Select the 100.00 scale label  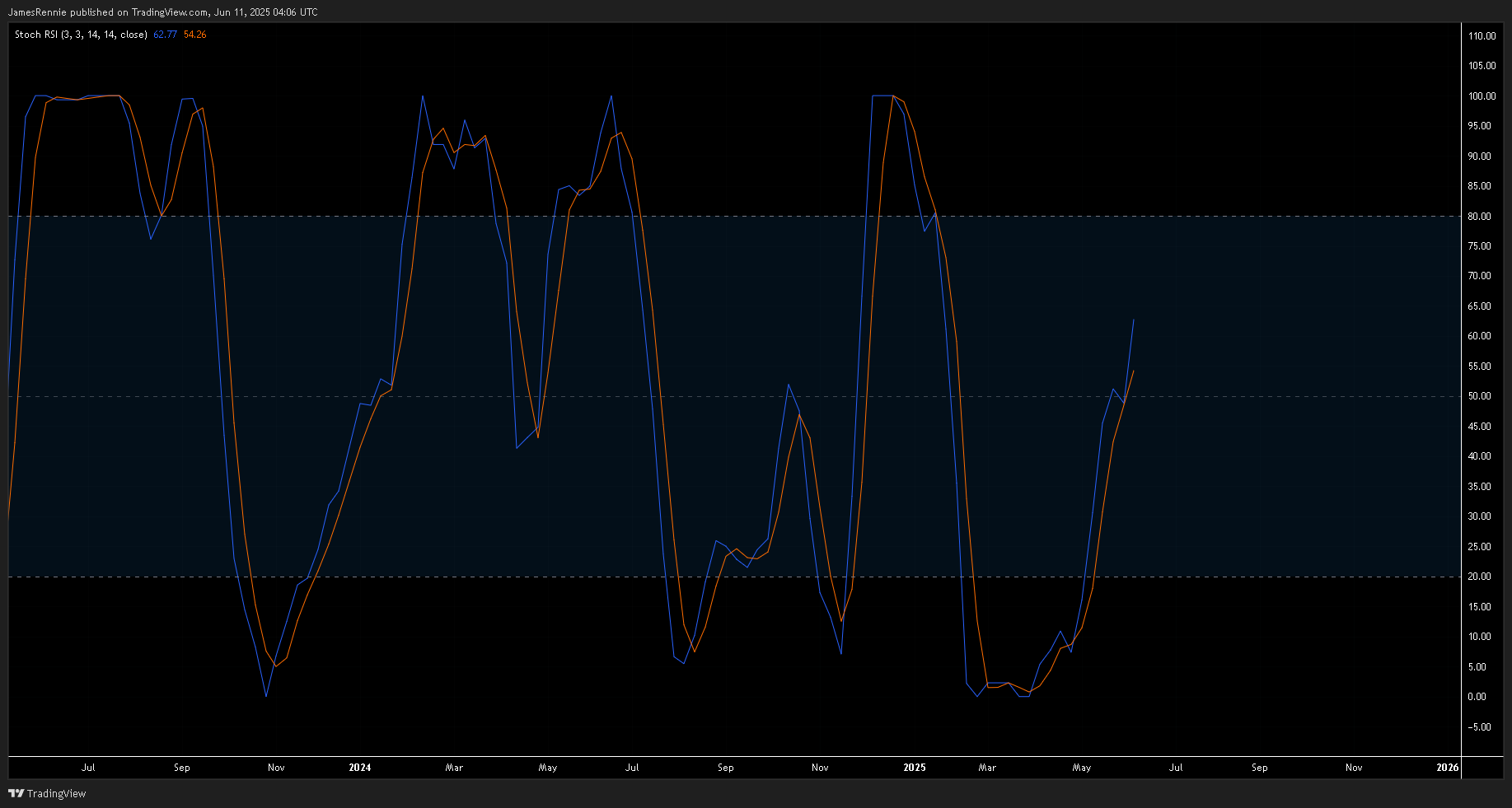(x=1482, y=96)
